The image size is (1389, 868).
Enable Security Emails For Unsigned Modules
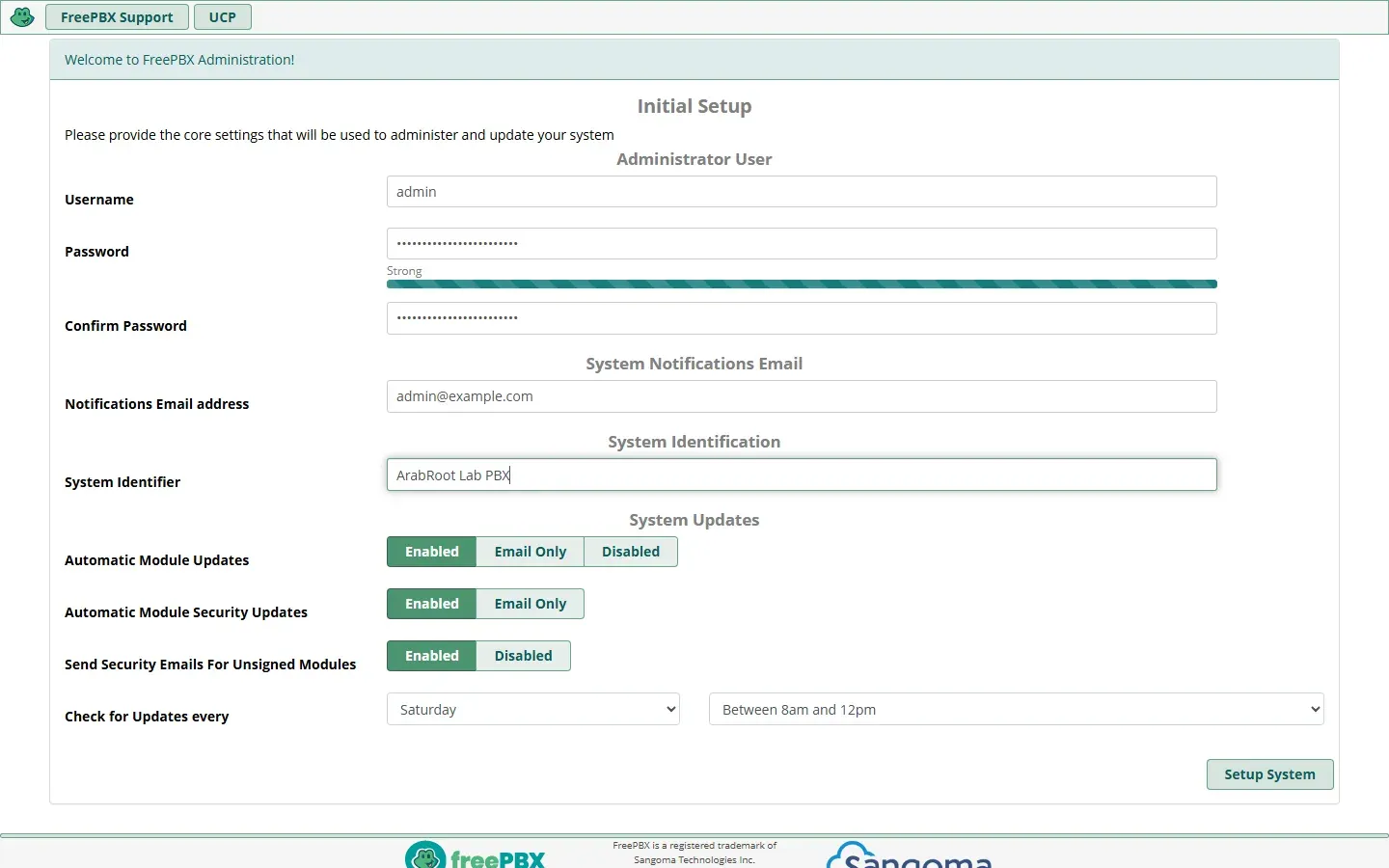(432, 656)
